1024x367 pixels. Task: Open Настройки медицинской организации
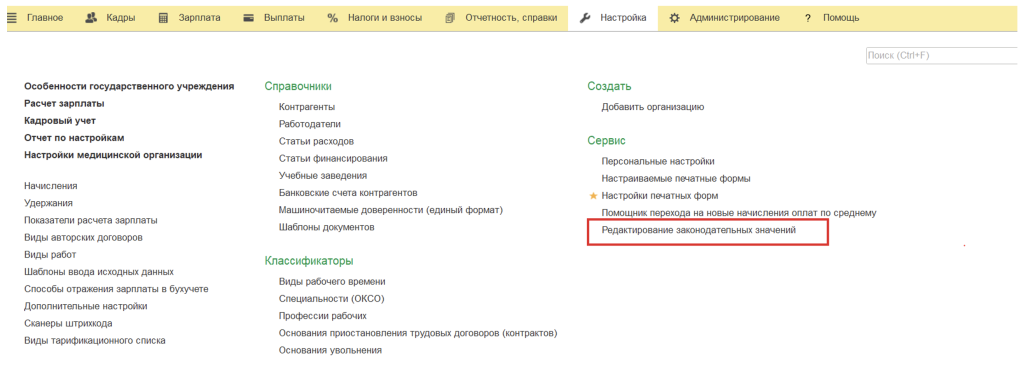pos(113,155)
